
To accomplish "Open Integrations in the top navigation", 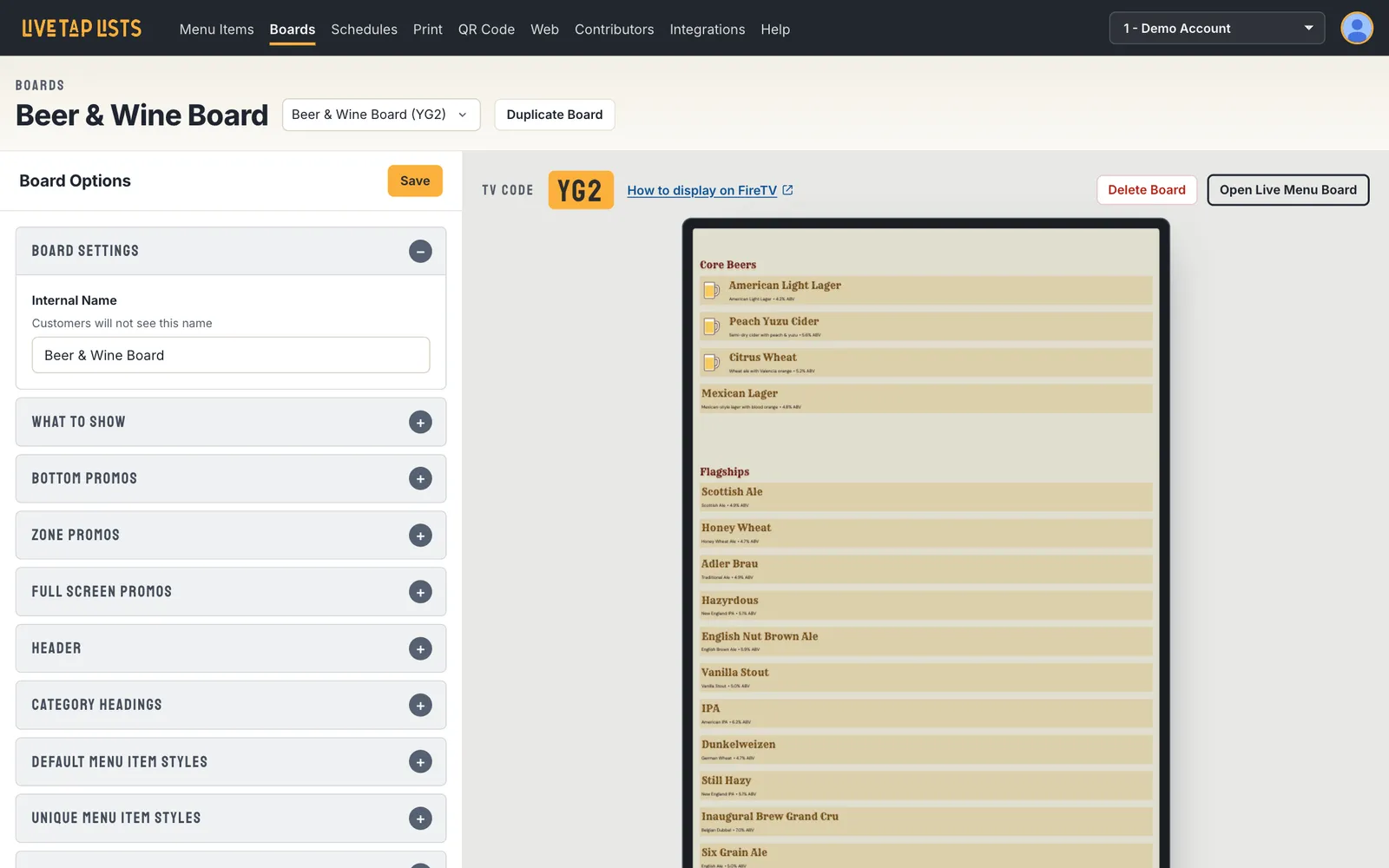I will click(x=708, y=30).
